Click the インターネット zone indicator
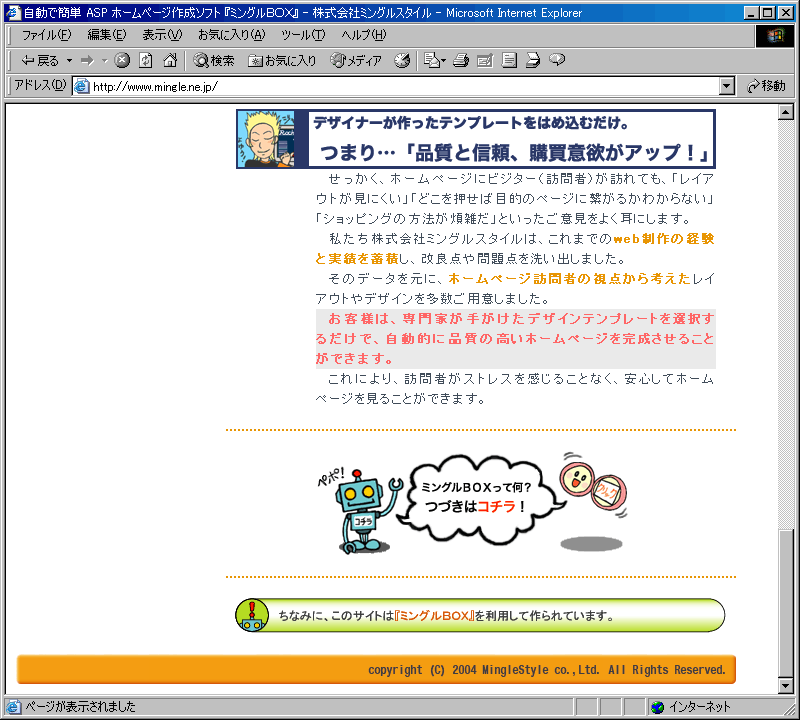This screenshot has height=720, width=800. (x=699, y=707)
